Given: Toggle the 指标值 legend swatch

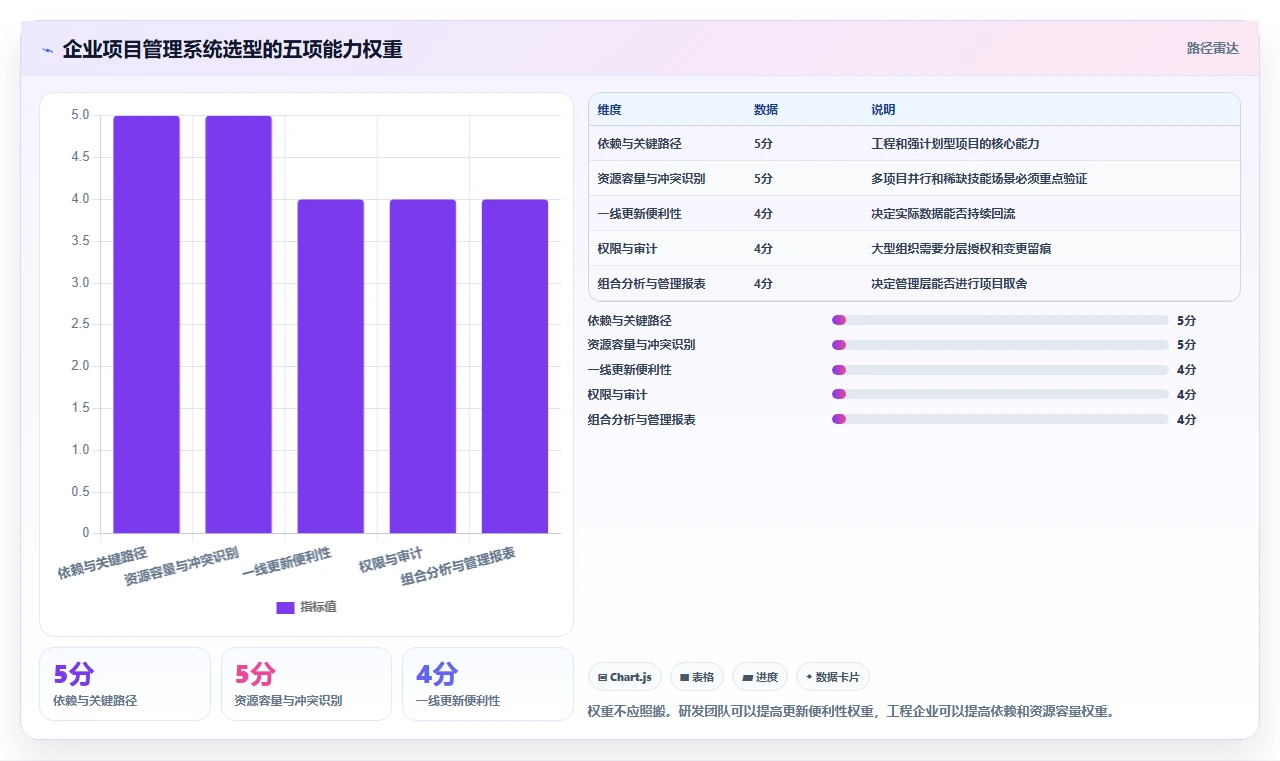Looking at the screenshot, I should tap(285, 607).
